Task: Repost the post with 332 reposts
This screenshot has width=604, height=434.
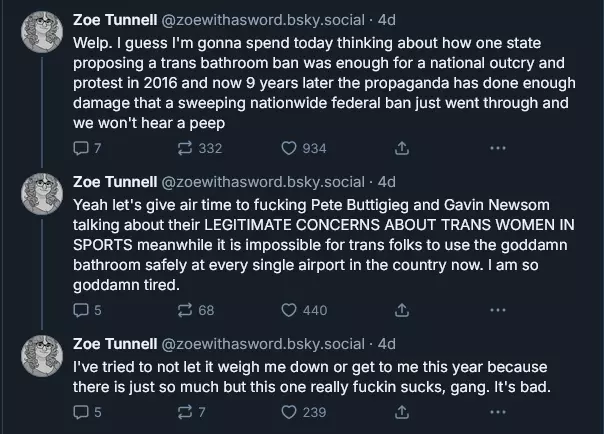Action: (x=185, y=148)
